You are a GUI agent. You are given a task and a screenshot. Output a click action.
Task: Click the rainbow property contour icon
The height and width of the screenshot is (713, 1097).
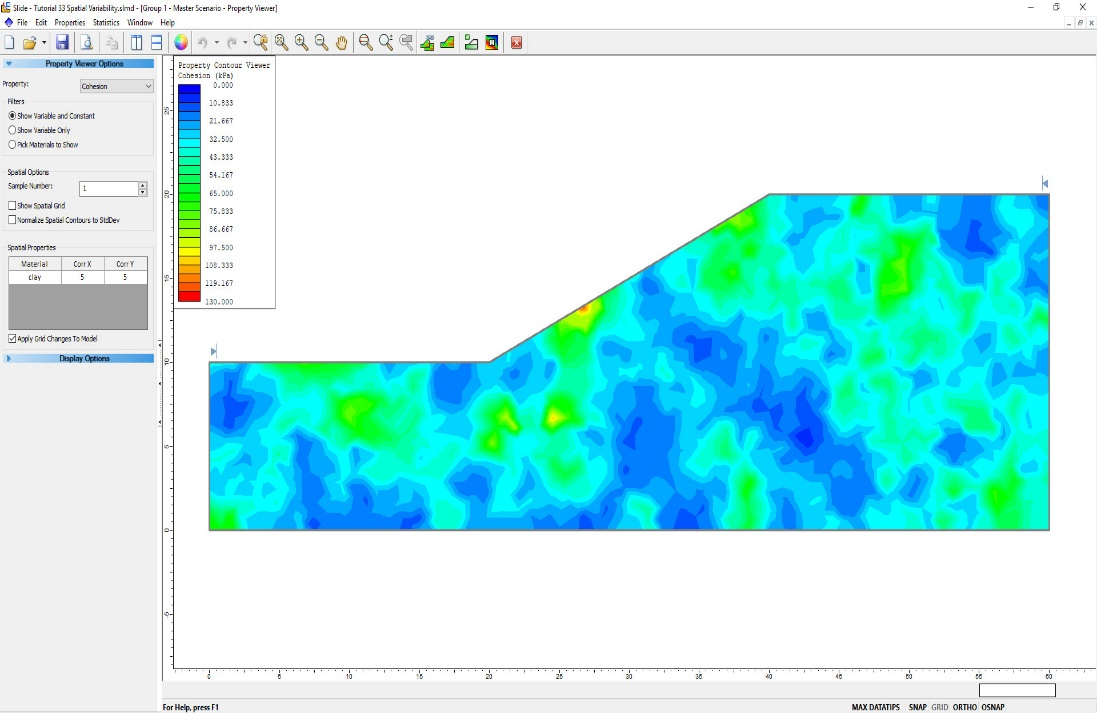pos(492,43)
